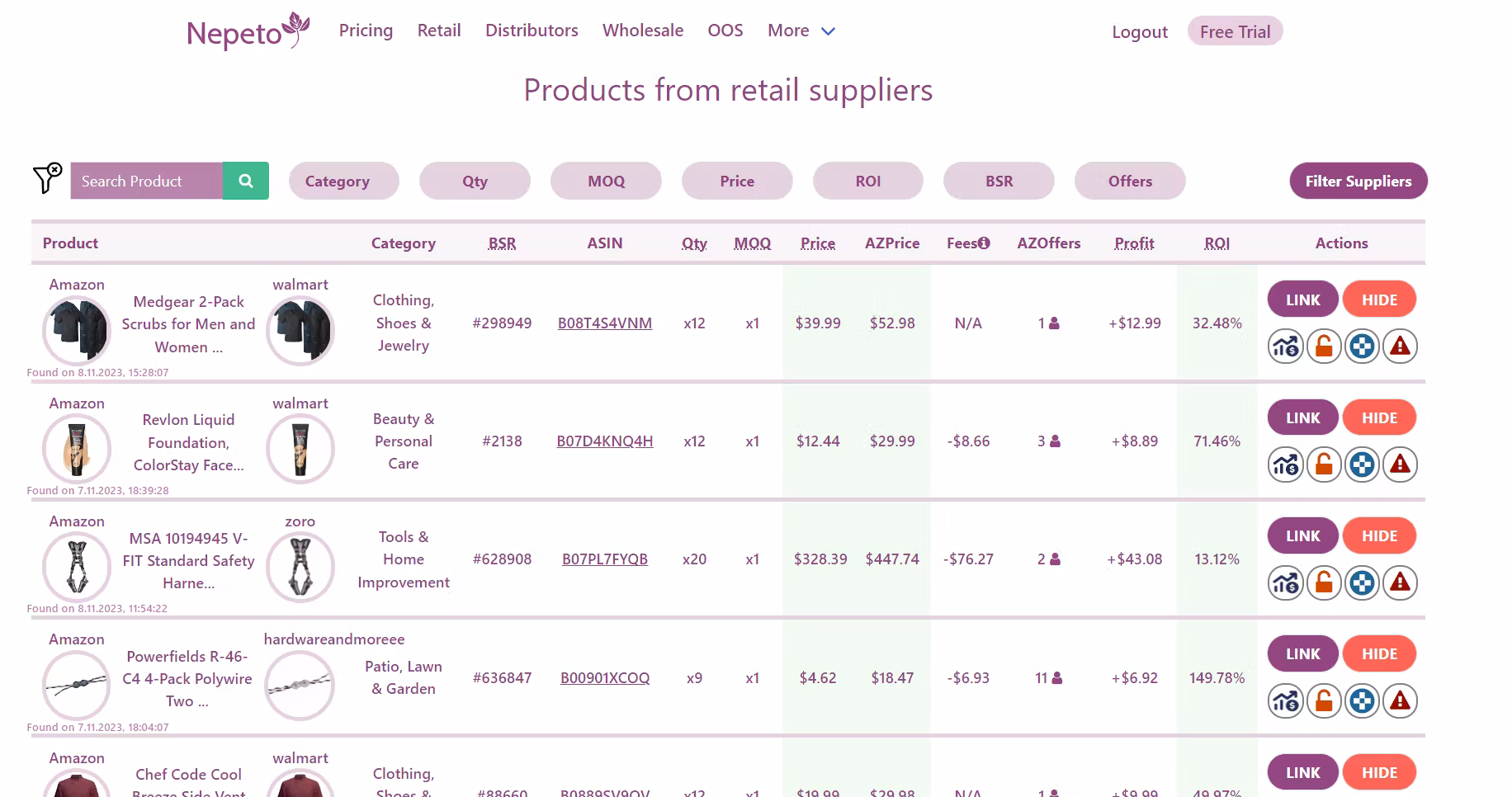Screen dimensions: 1512x797
Task: Click orange unlock icon for MSA Harness row
Action: point(1324,583)
